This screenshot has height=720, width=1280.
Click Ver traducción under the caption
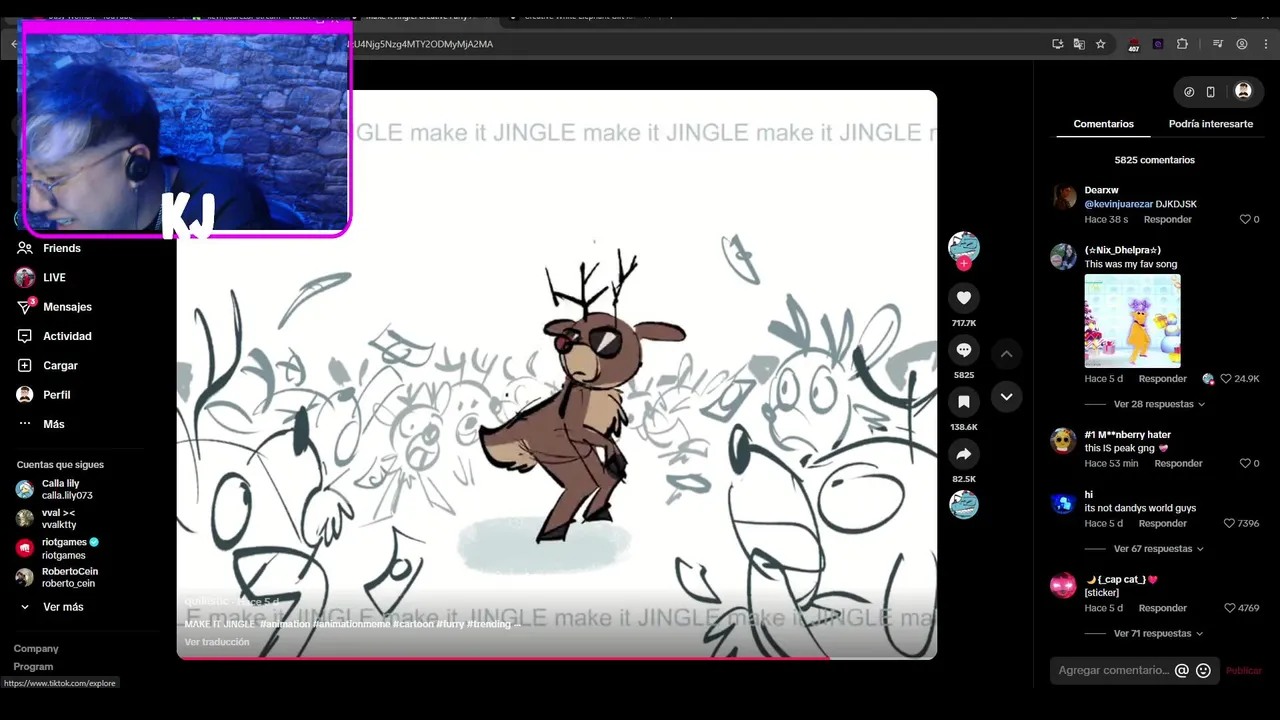(217, 642)
